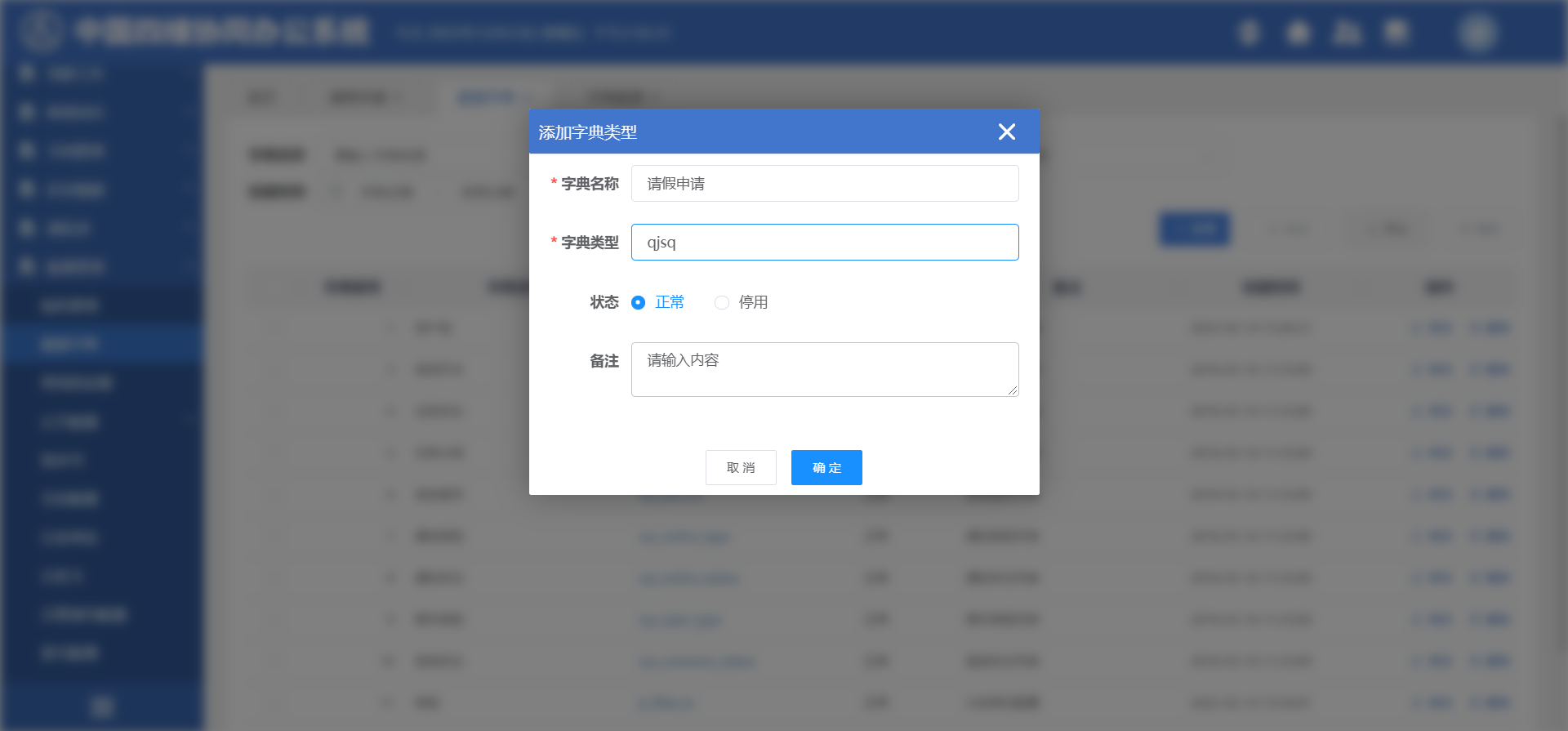
Task: Open the user avatar in the header
Action: pos(1477,33)
